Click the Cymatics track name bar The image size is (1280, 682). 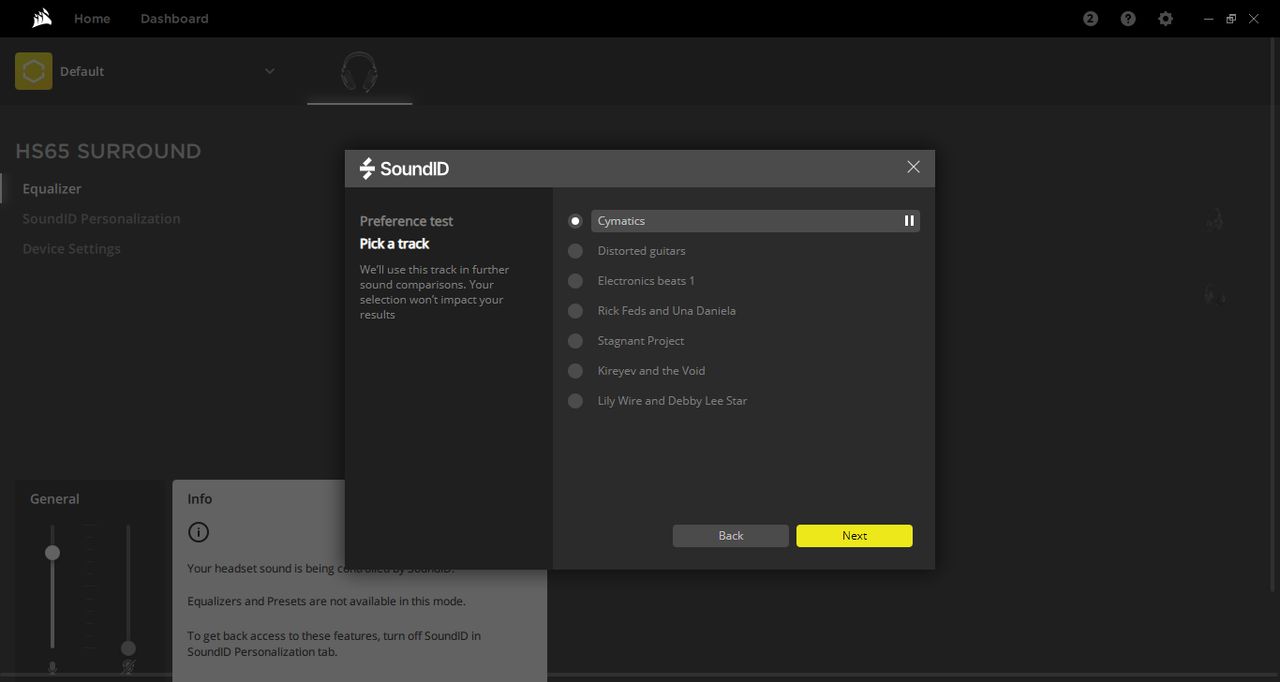(x=756, y=221)
